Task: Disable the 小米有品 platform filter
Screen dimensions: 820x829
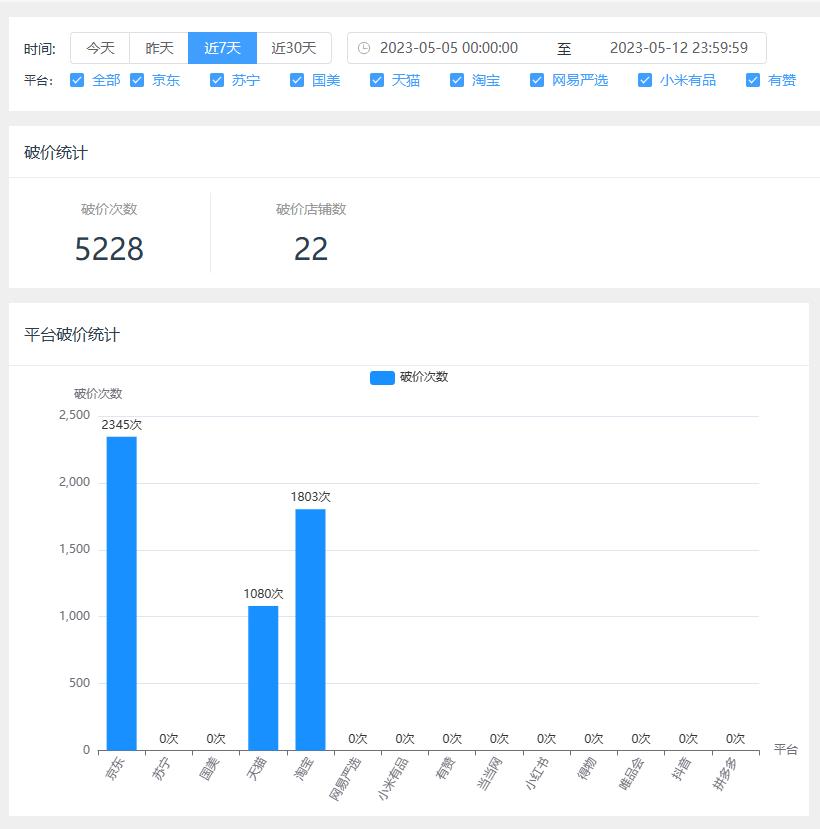Action: pyautogui.click(x=644, y=80)
